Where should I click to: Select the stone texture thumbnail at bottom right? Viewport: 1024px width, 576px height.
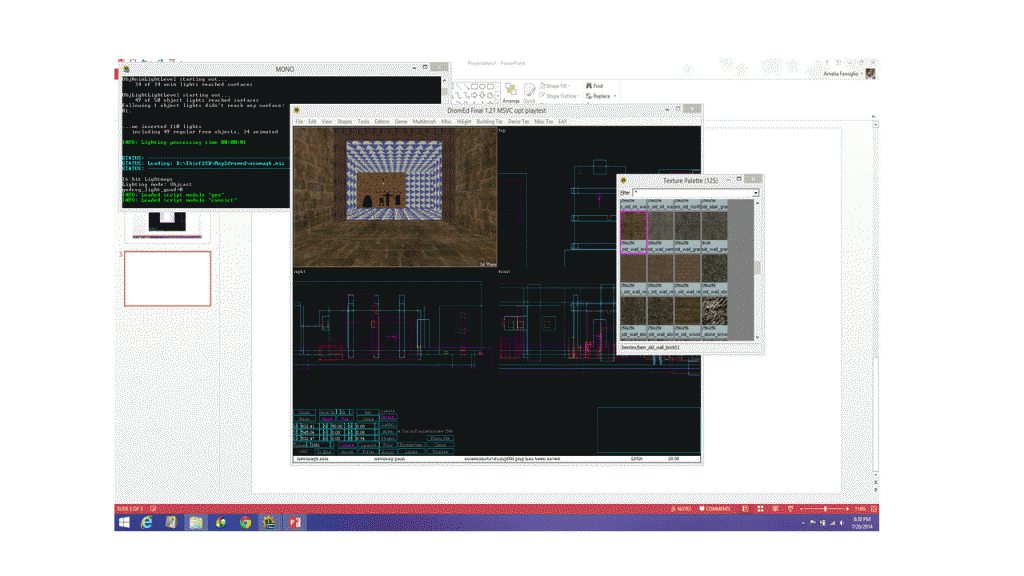point(713,311)
